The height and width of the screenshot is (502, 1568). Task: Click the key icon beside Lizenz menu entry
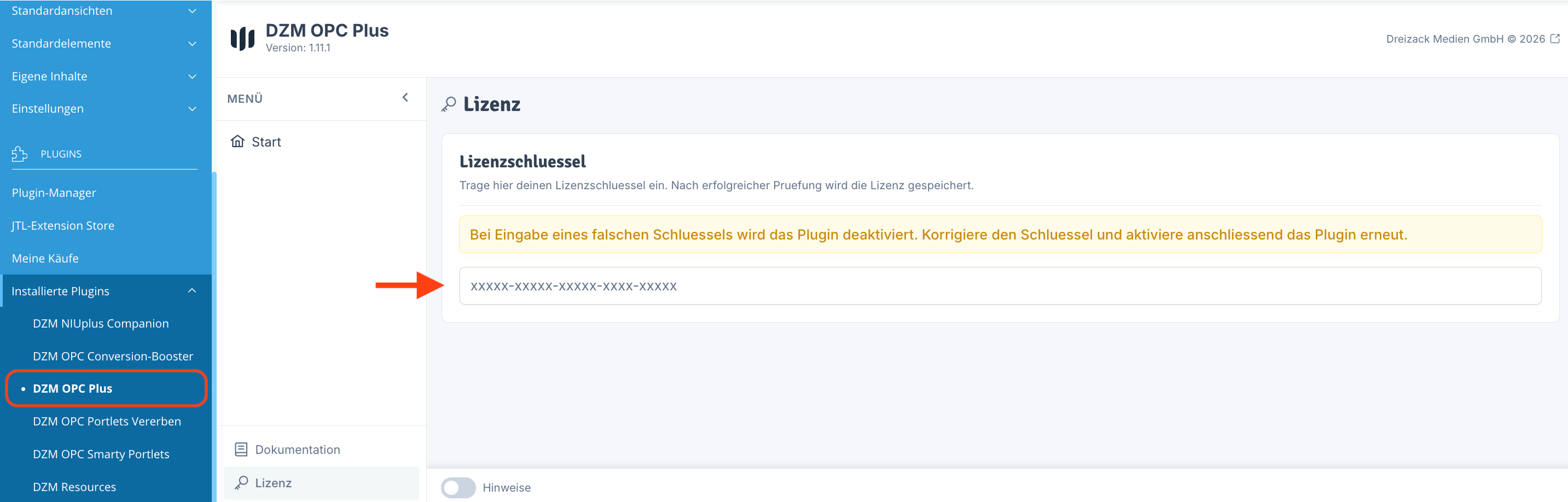pyautogui.click(x=241, y=482)
